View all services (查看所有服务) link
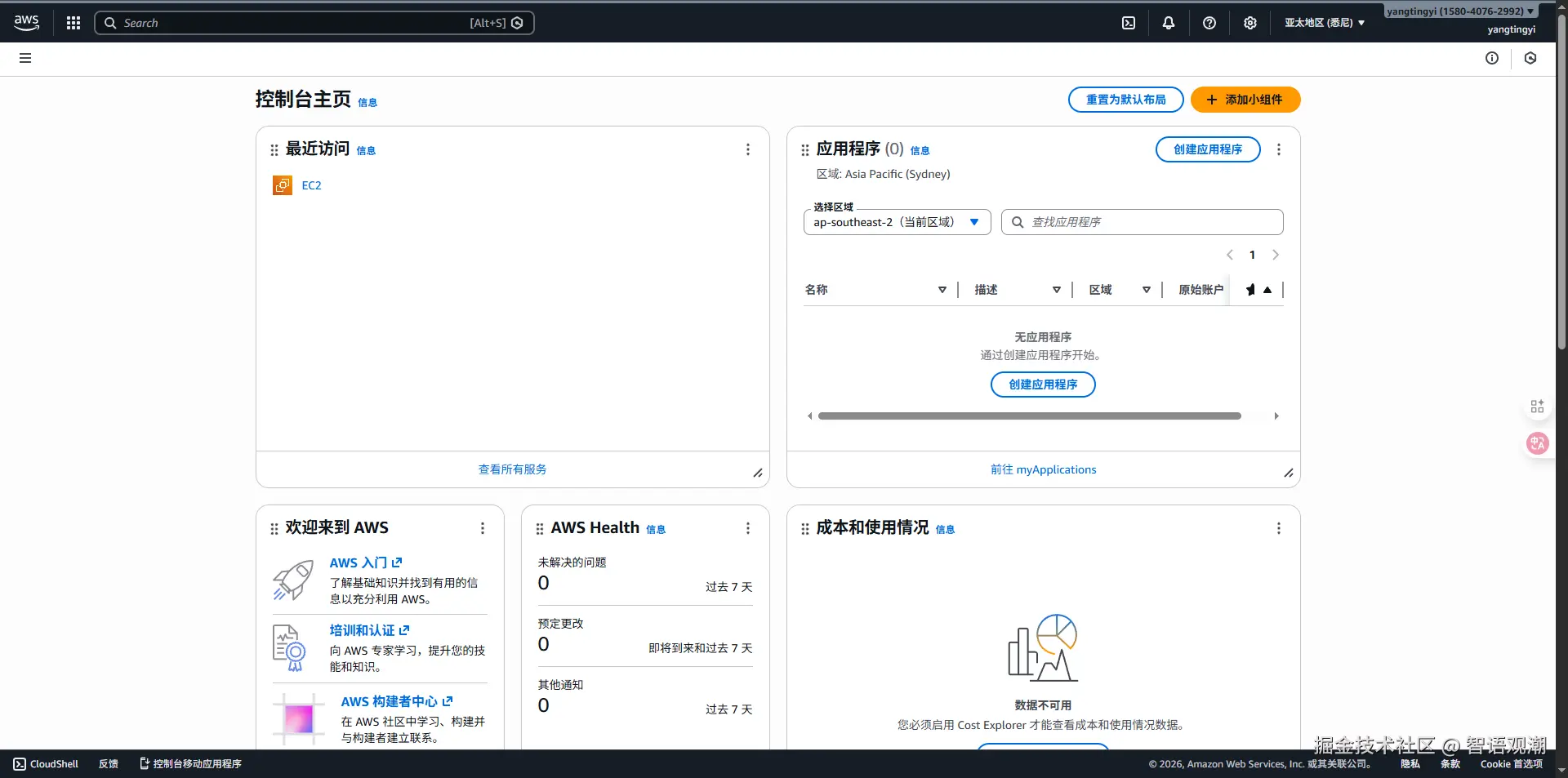 (x=512, y=469)
